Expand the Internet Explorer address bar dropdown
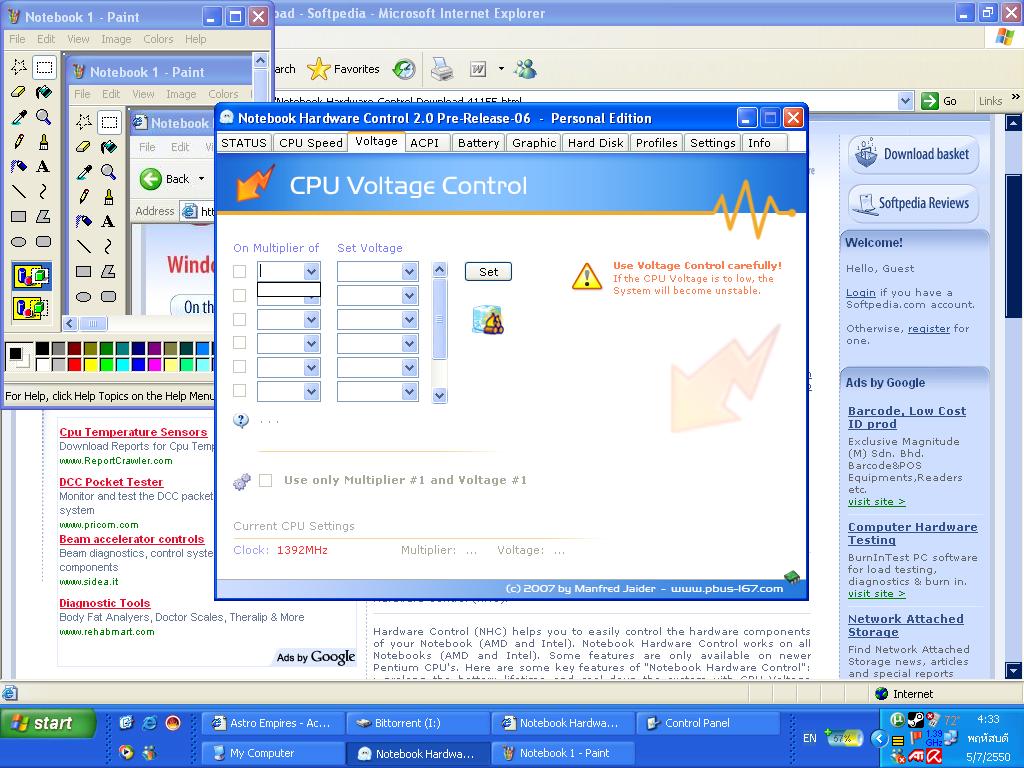Image resolution: width=1024 pixels, height=768 pixels. coord(905,101)
